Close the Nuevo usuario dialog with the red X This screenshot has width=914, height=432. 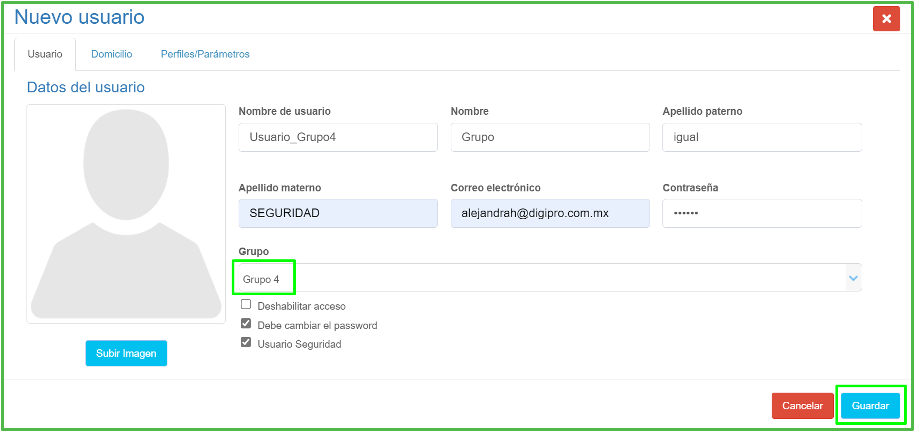(x=886, y=19)
